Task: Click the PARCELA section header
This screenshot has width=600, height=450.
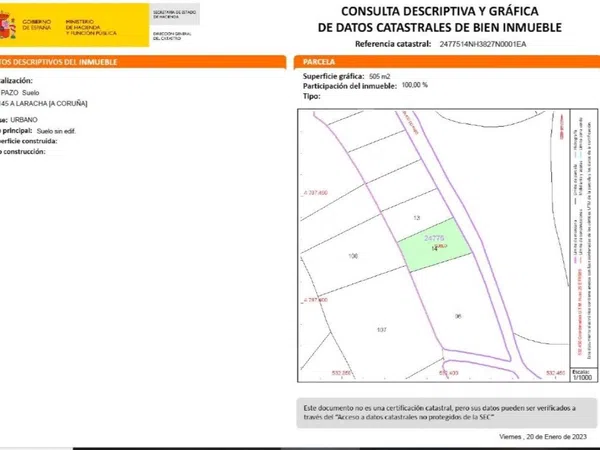Action: point(322,62)
